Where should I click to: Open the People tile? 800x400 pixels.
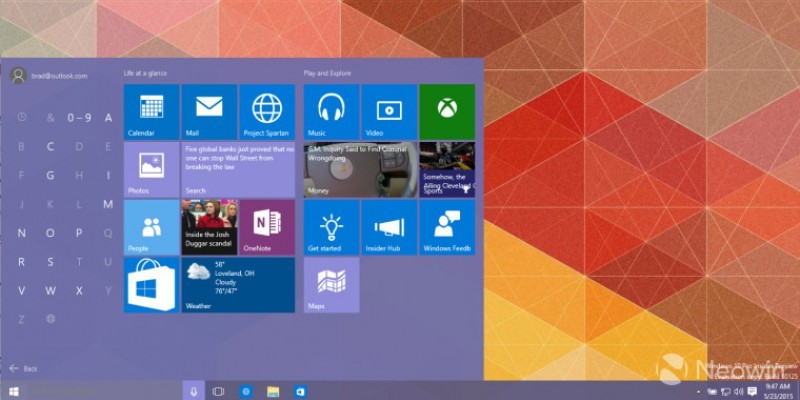coord(152,228)
